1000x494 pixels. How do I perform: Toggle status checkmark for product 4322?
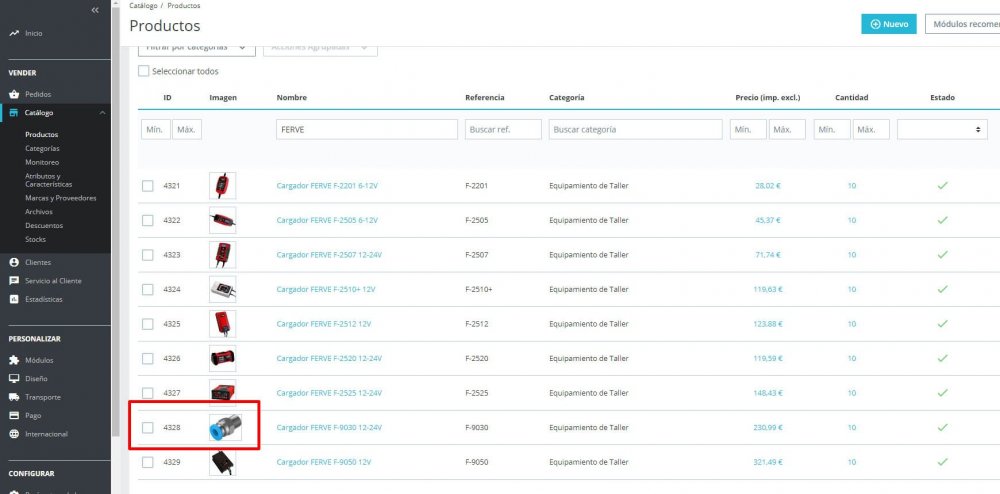click(942, 220)
